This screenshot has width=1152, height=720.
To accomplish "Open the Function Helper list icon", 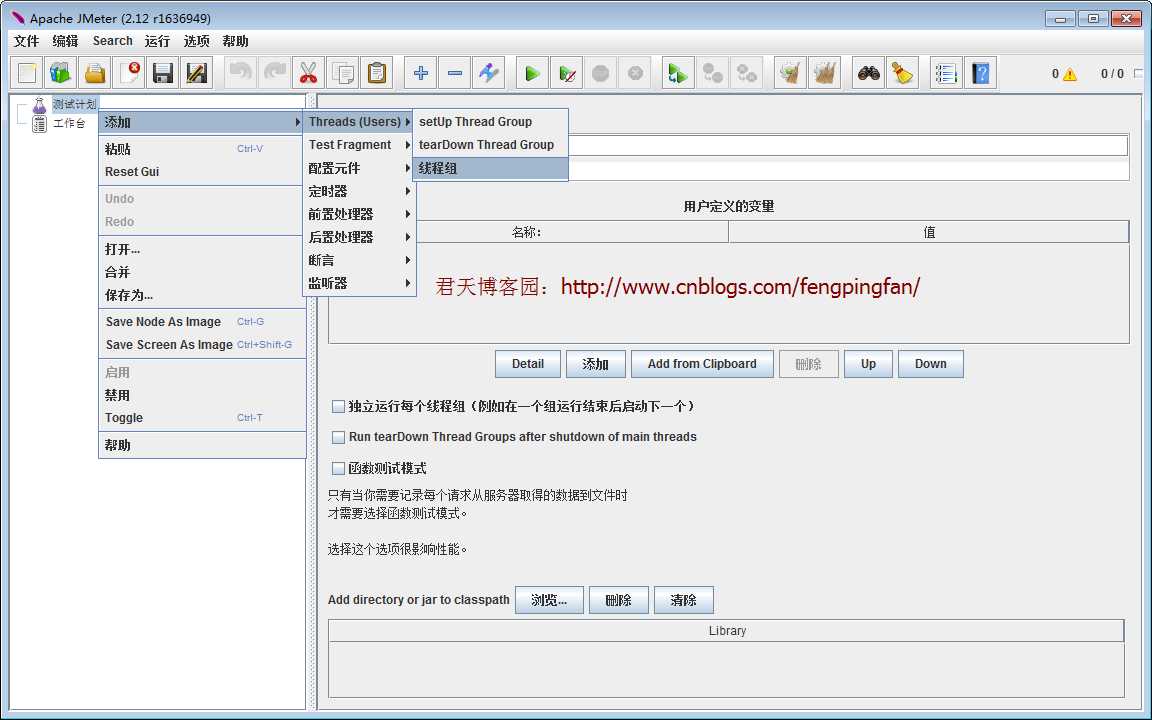I will [x=946, y=73].
